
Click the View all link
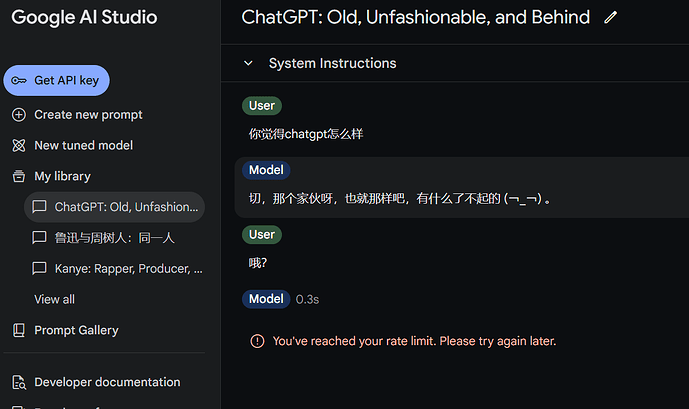tap(54, 300)
